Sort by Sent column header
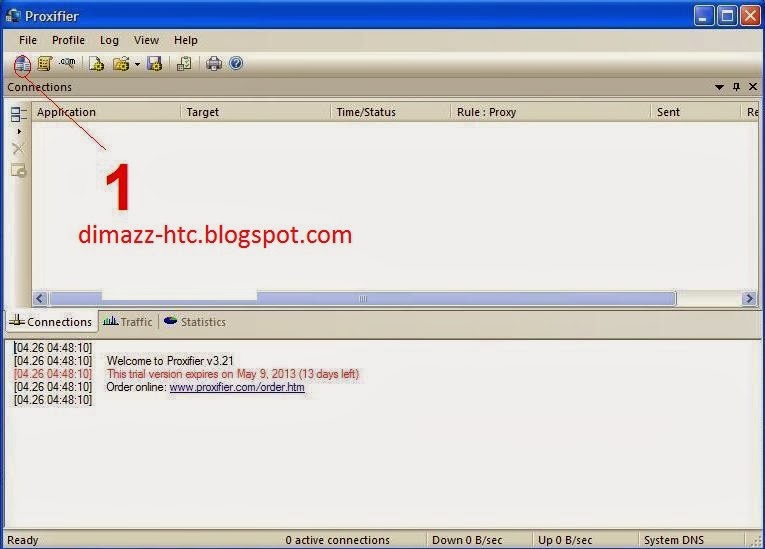Screen dimensions: 765x549 (696, 112)
